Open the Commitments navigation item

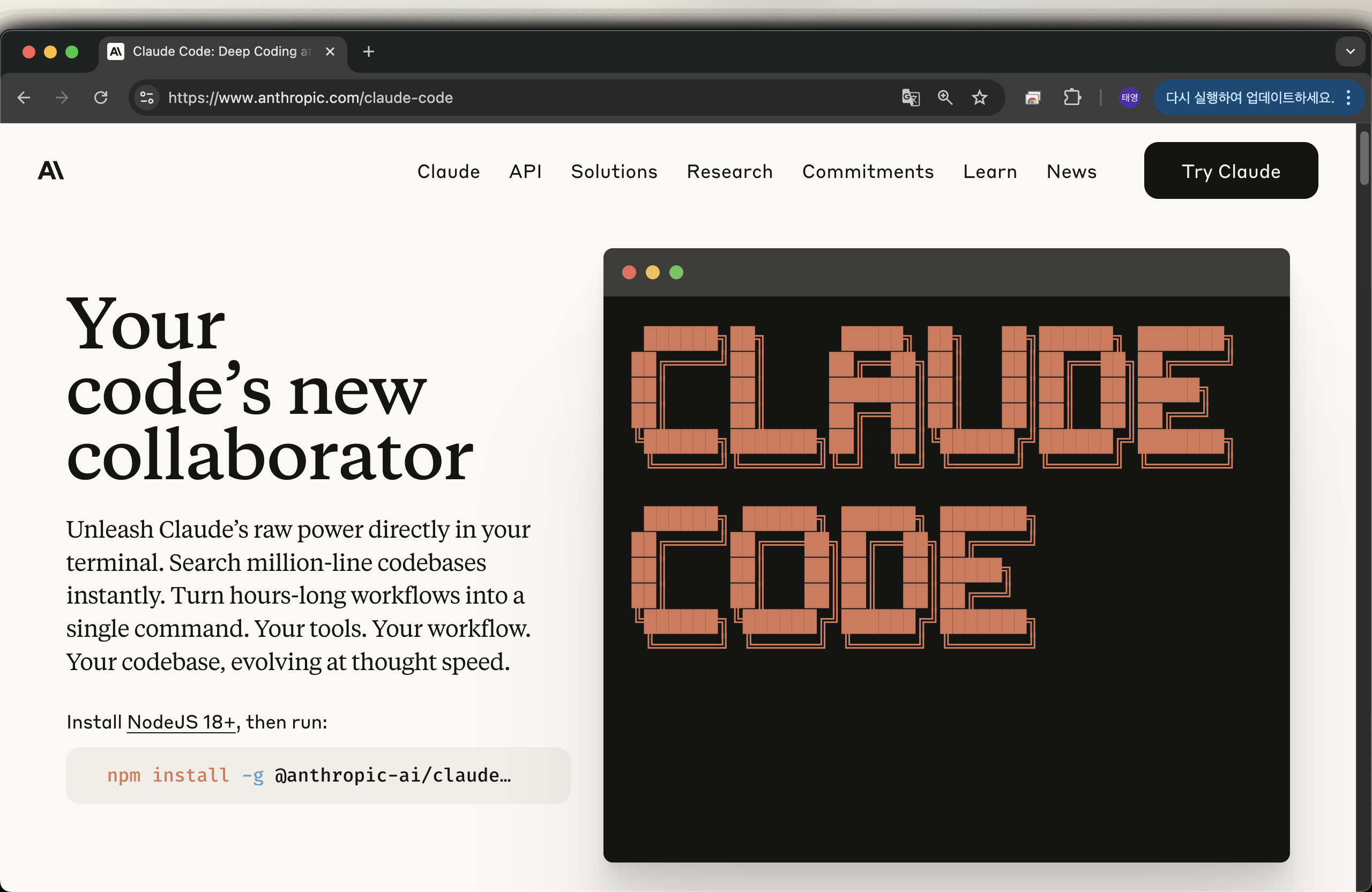coord(868,171)
